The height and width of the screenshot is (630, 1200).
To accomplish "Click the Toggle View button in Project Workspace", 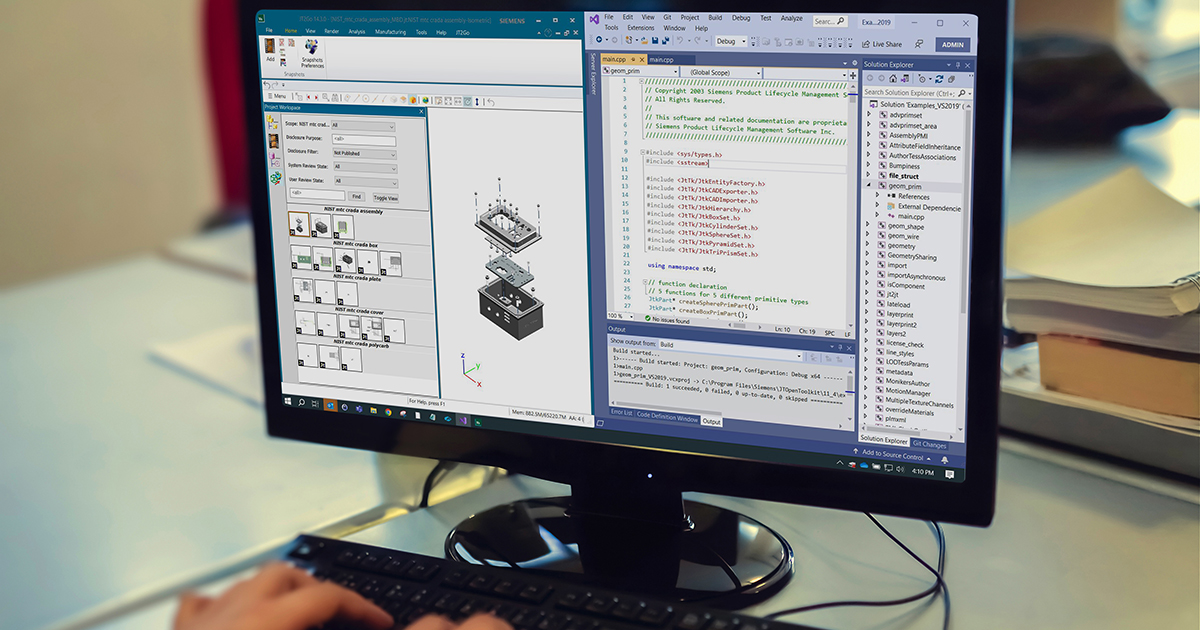I will pyautogui.click(x=386, y=197).
